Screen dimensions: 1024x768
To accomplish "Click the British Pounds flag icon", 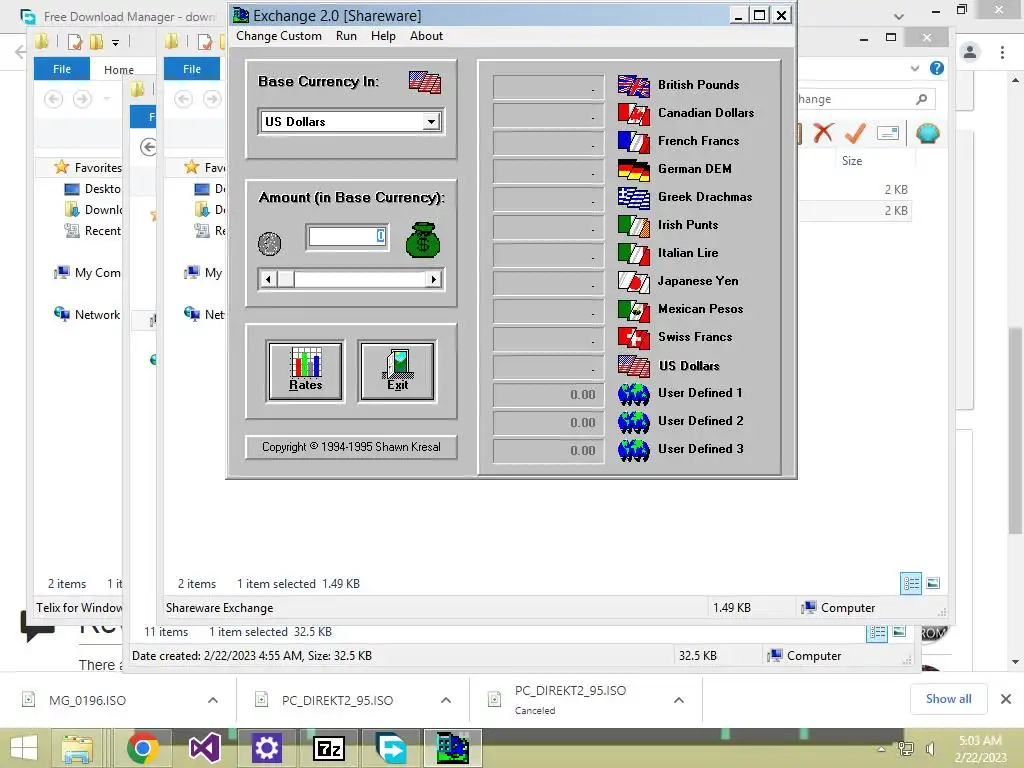I will (633, 86).
